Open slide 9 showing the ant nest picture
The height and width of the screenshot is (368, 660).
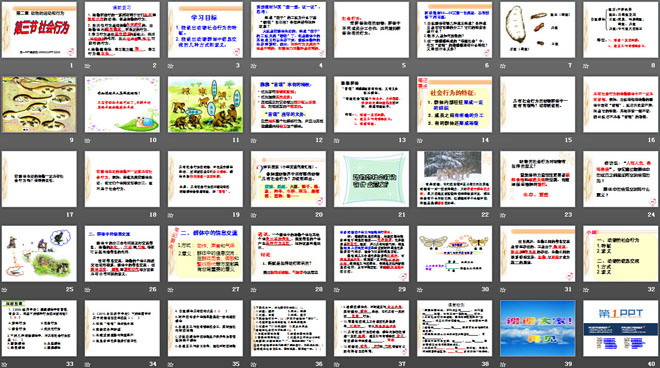tap(39, 104)
